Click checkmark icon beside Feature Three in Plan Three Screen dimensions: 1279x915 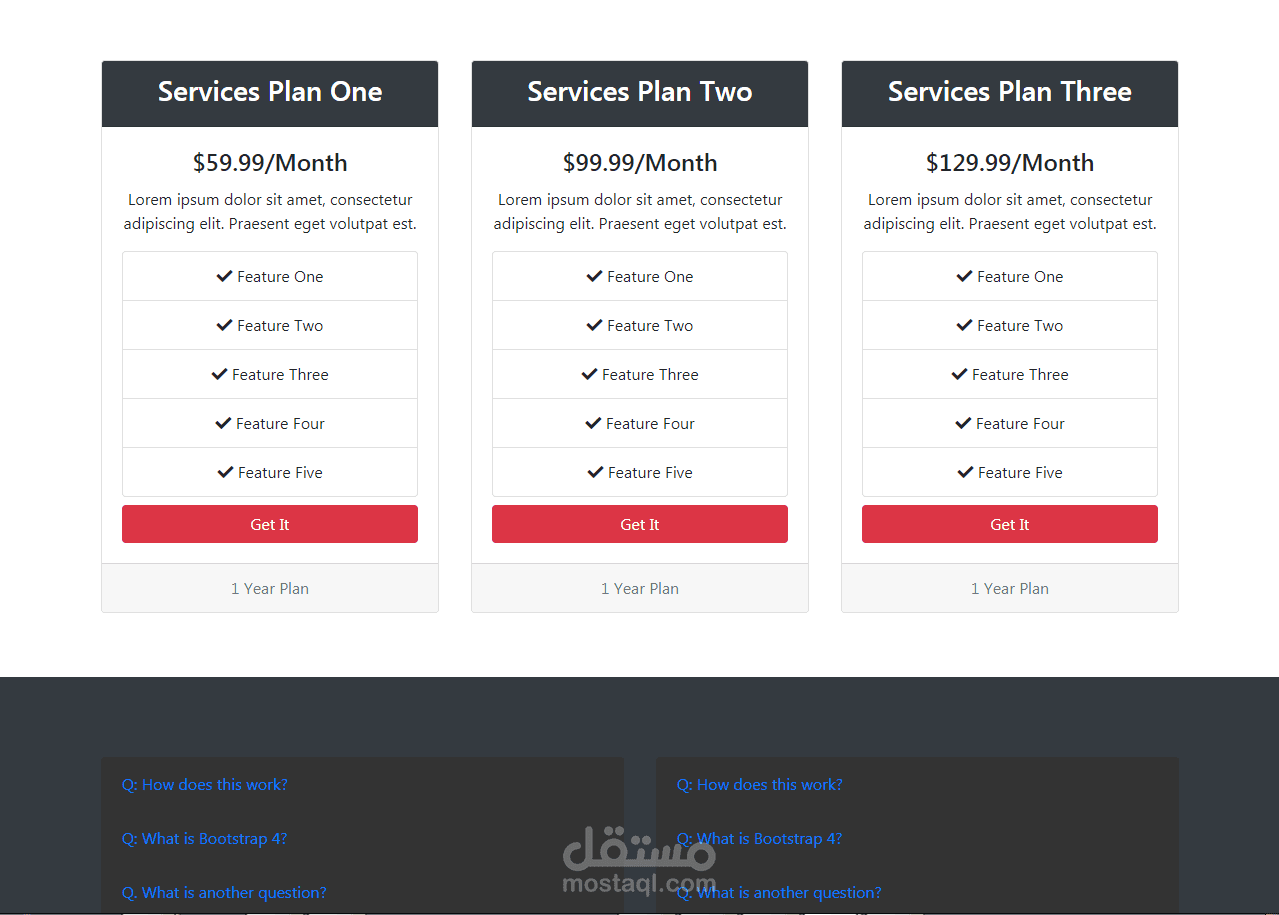point(959,374)
